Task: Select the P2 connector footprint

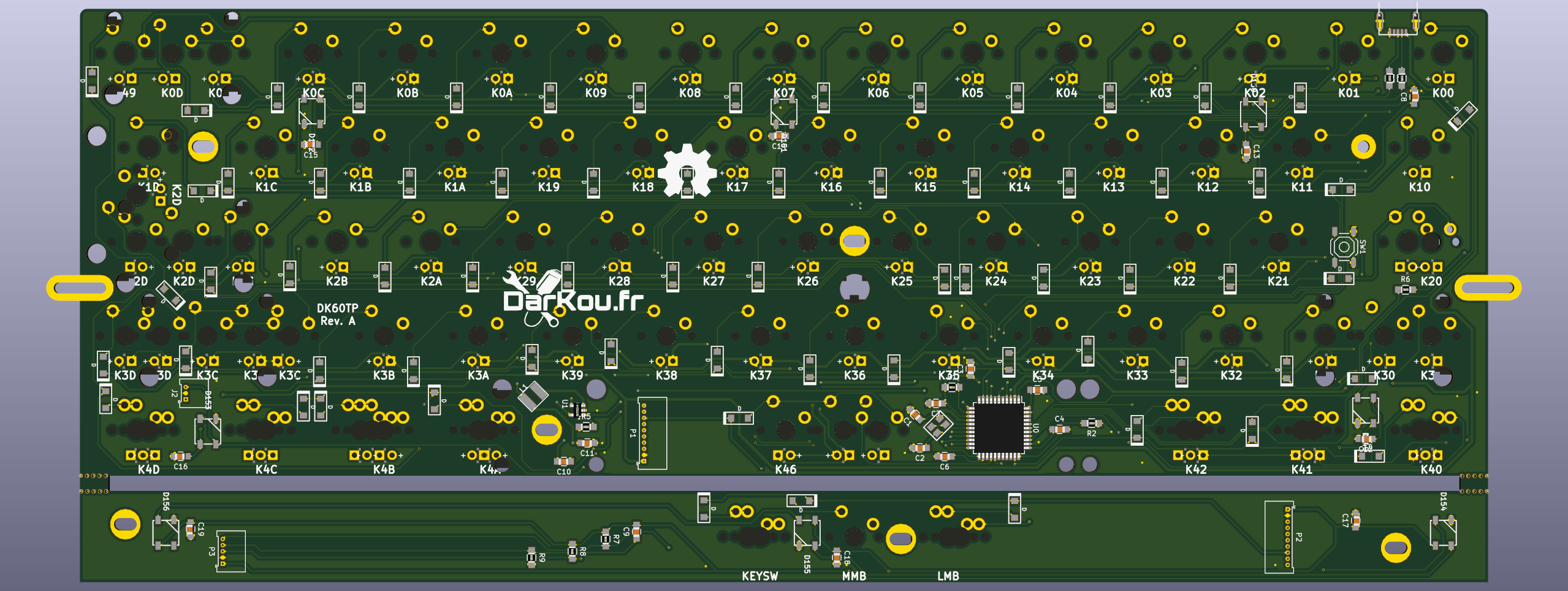Action: tap(1279, 537)
